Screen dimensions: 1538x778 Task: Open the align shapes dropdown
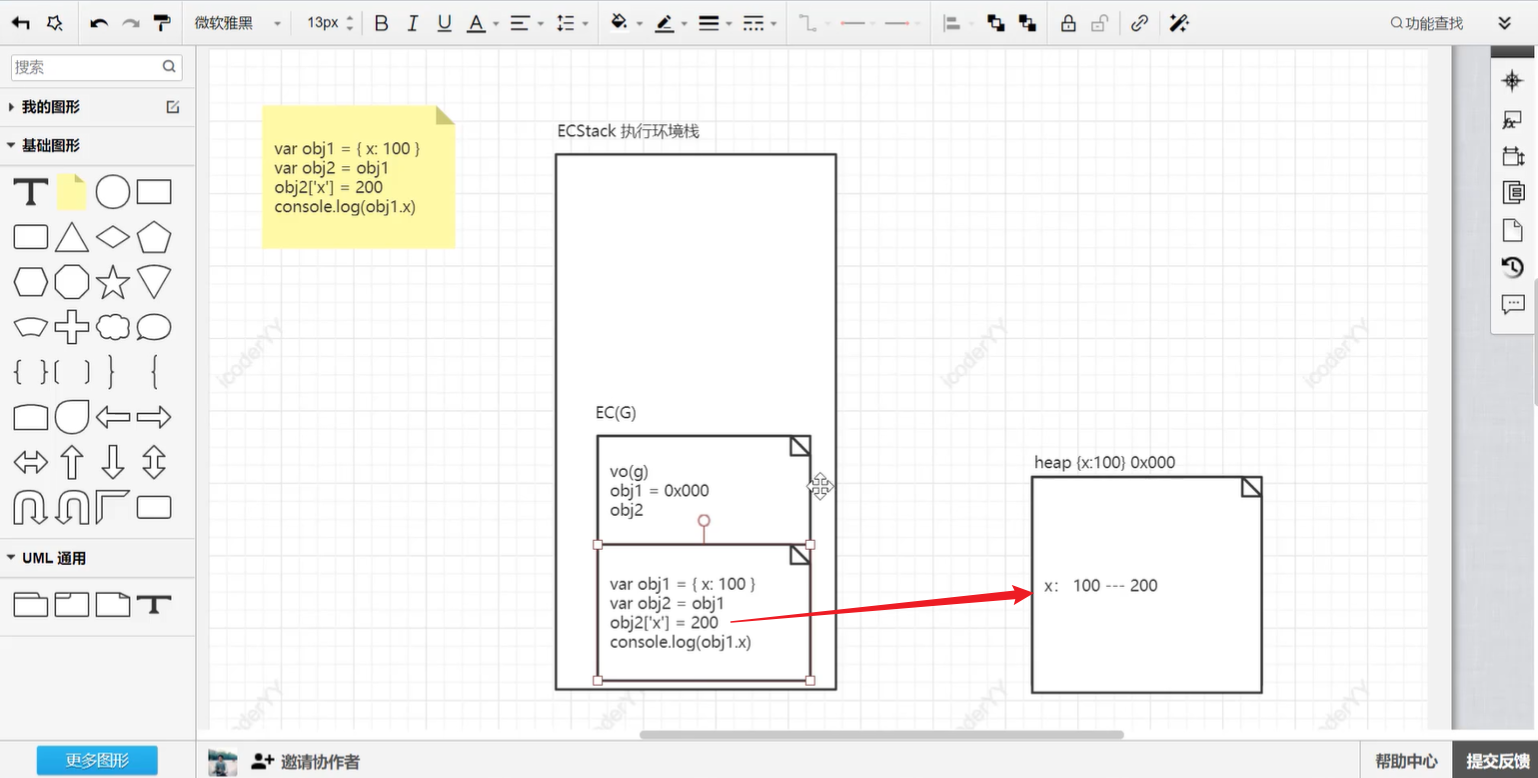(956, 23)
